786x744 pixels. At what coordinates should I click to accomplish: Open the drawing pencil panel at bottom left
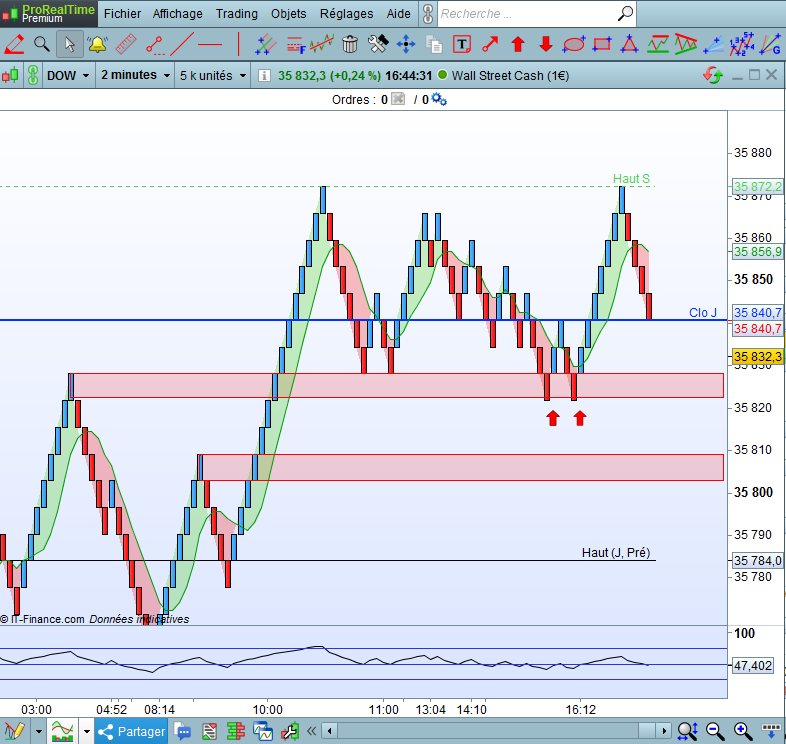point(14,731)
